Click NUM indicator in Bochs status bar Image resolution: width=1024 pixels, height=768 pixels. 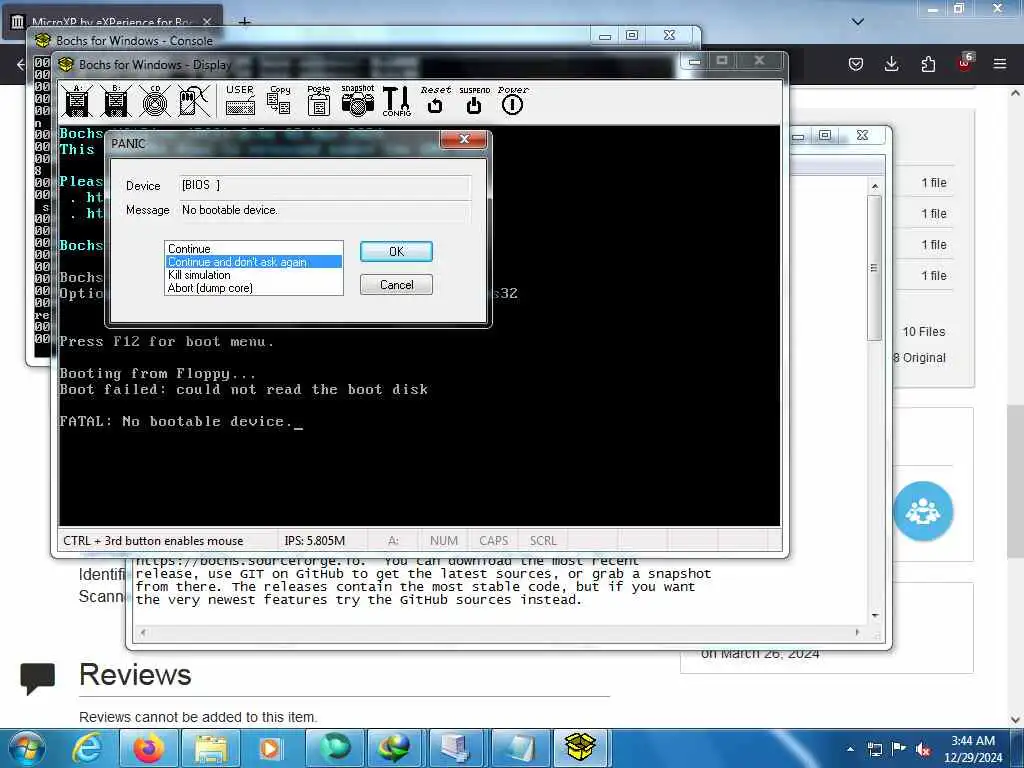443,541
